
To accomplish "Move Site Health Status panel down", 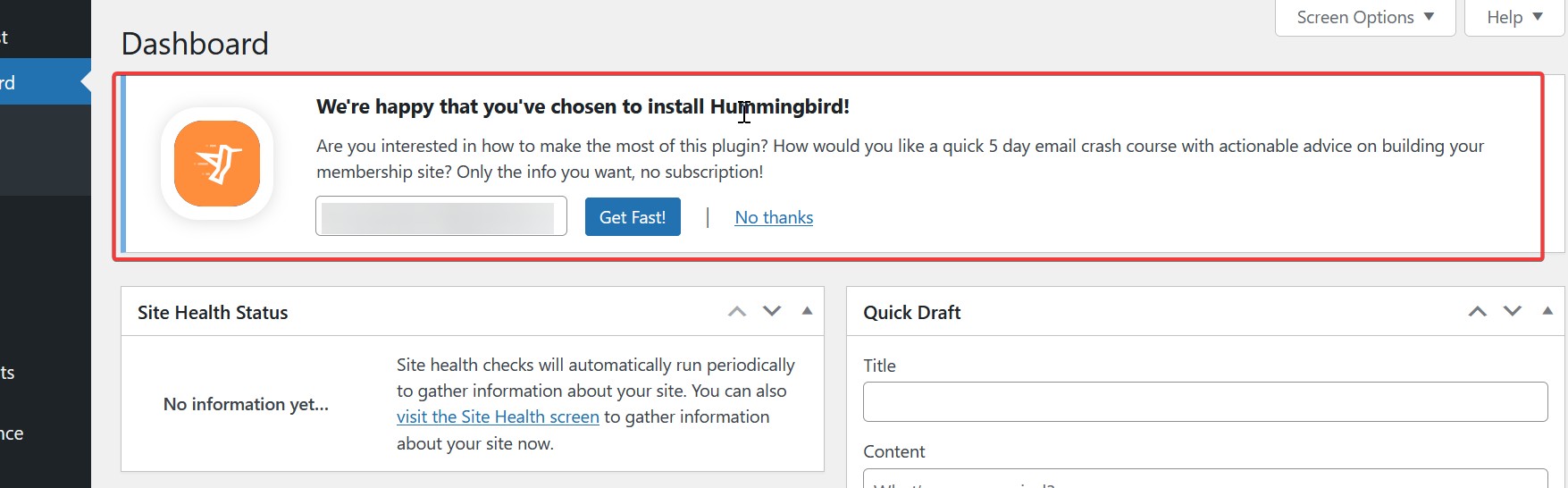I will click(x=772, y=312).
